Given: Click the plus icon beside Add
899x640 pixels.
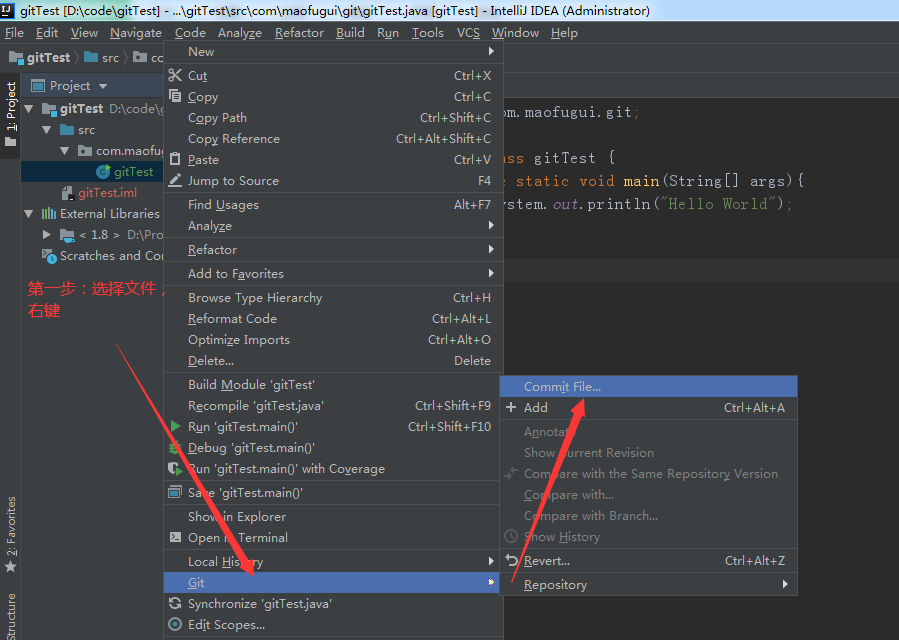Looking at the screenshot, I should click(511, 407).
